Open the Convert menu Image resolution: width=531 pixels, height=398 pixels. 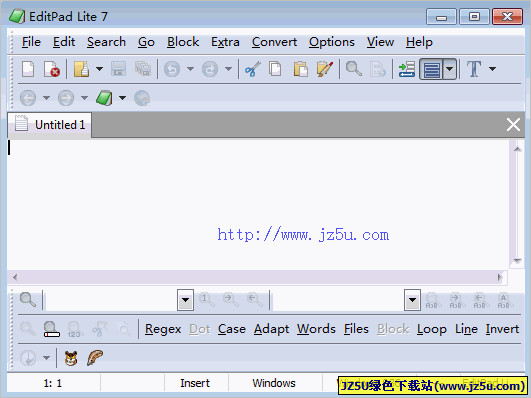click(x=274, y=42)
